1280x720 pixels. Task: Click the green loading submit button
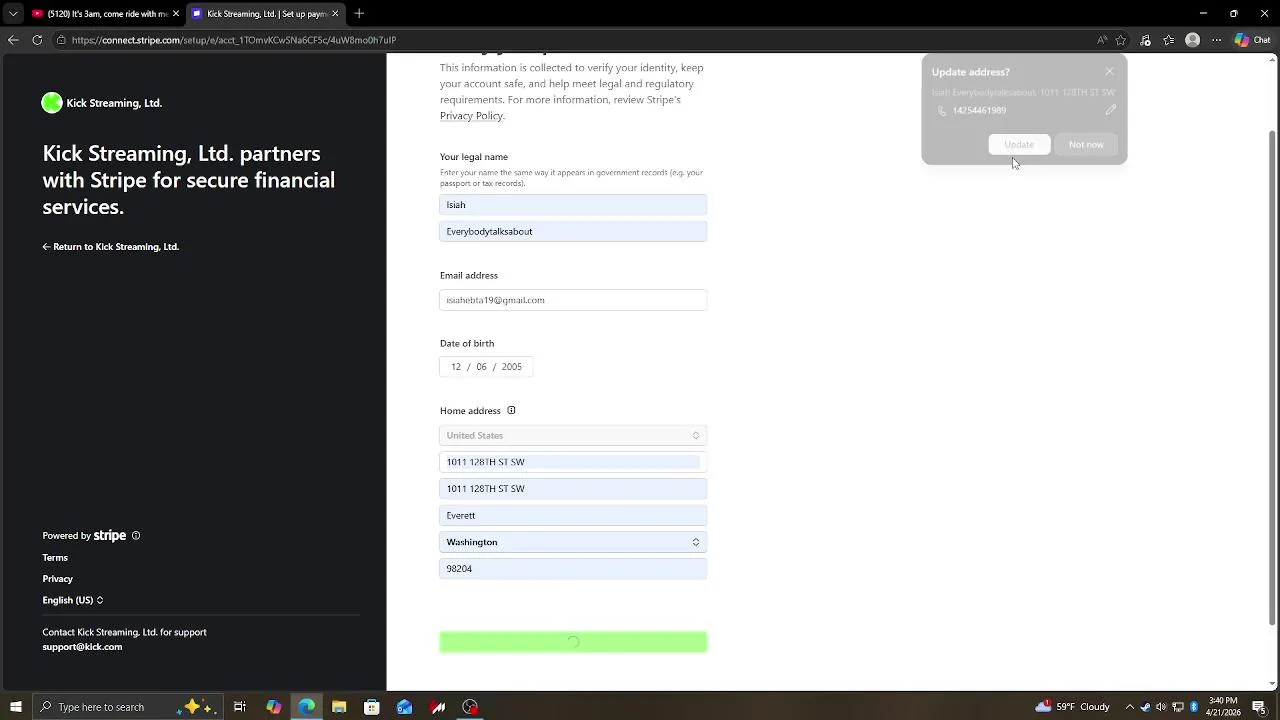(573, 642)
